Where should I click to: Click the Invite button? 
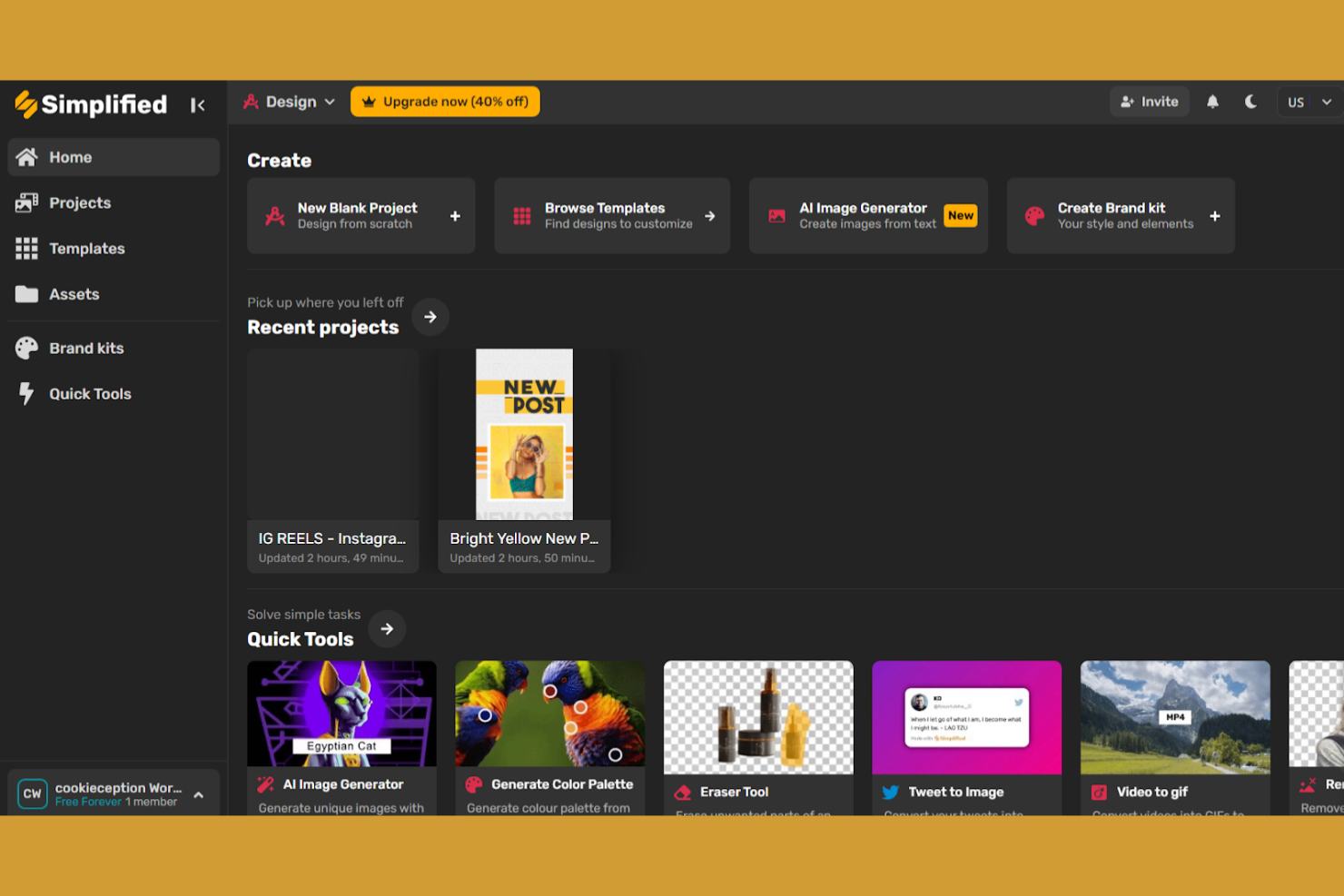click(x=1149, y=102)
